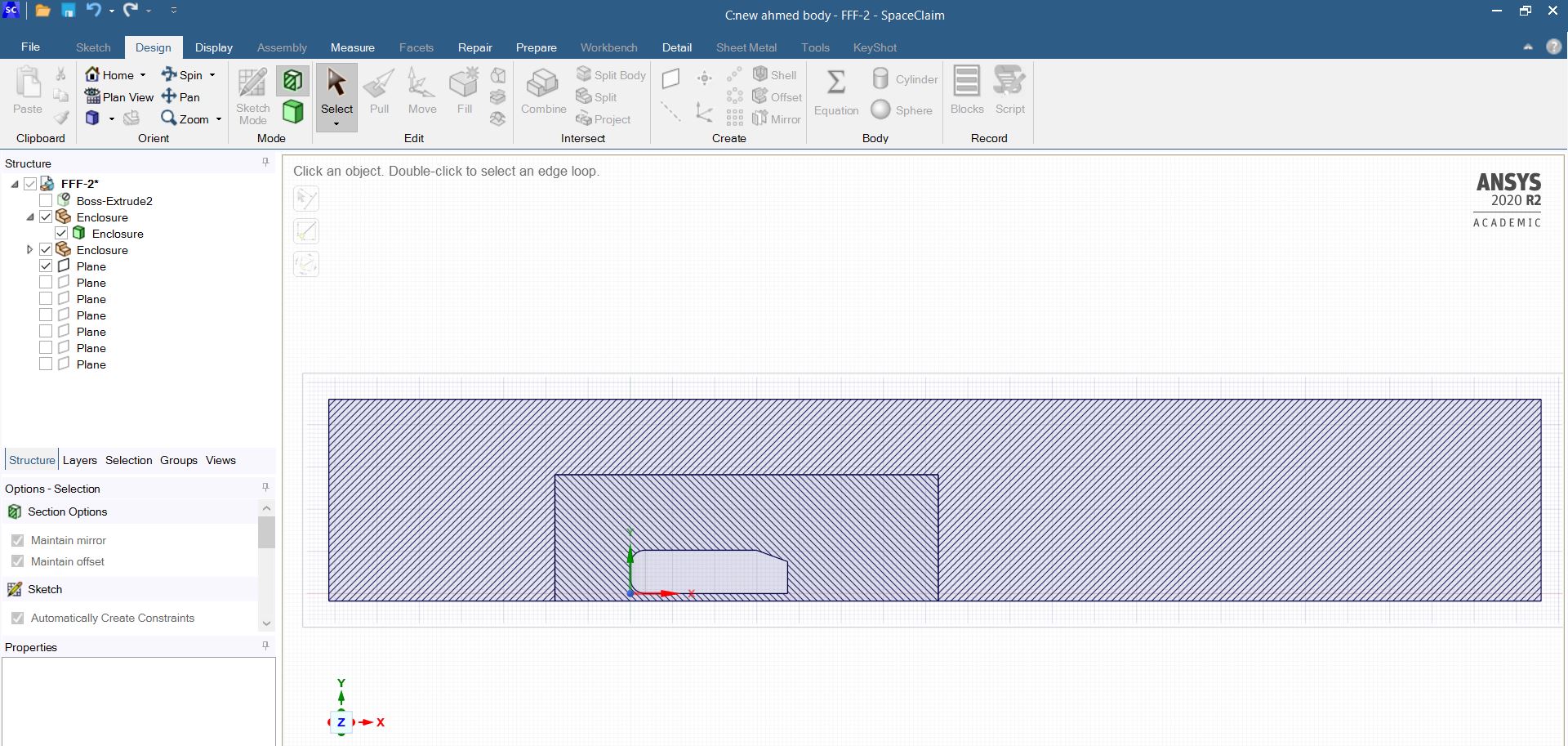
Task: Collapse the FFF-2 tree node
Action: coord(14,184)
